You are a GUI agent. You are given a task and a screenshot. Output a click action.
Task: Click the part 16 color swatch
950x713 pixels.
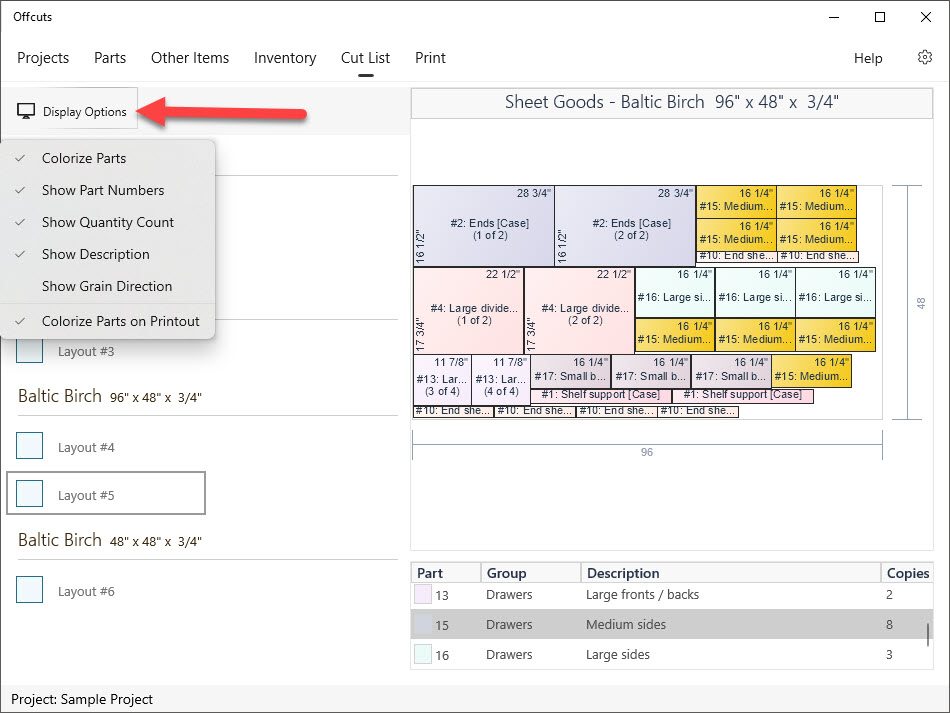tap(422, 654)
